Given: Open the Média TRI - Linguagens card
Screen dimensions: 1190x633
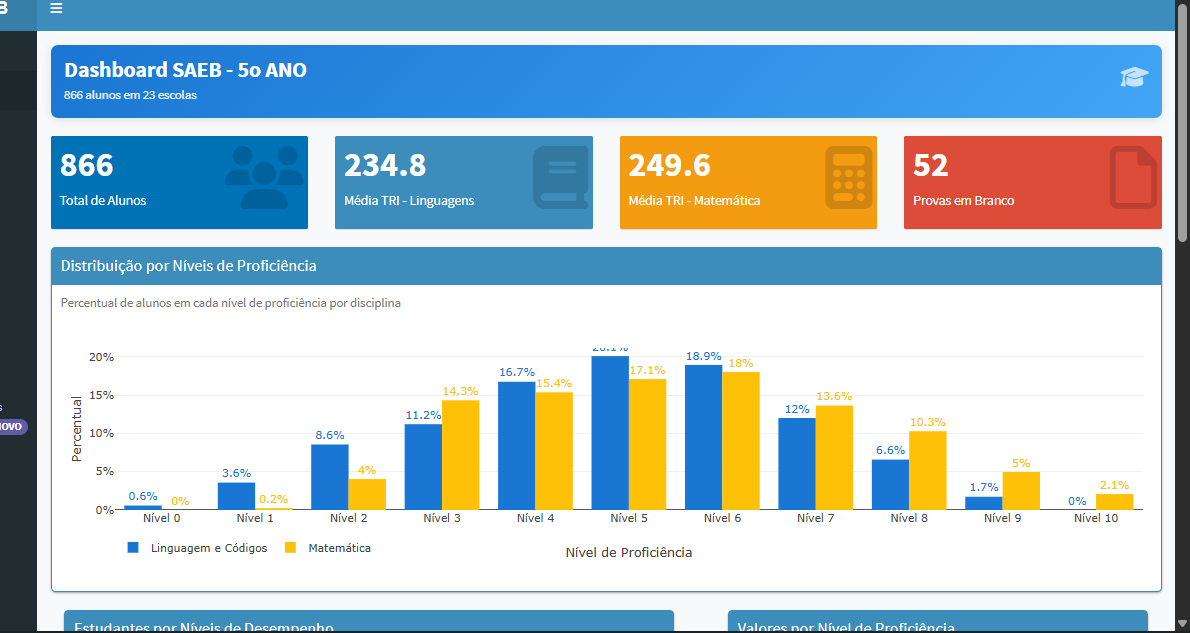Looking at the screenshot, I should (464, 182).
